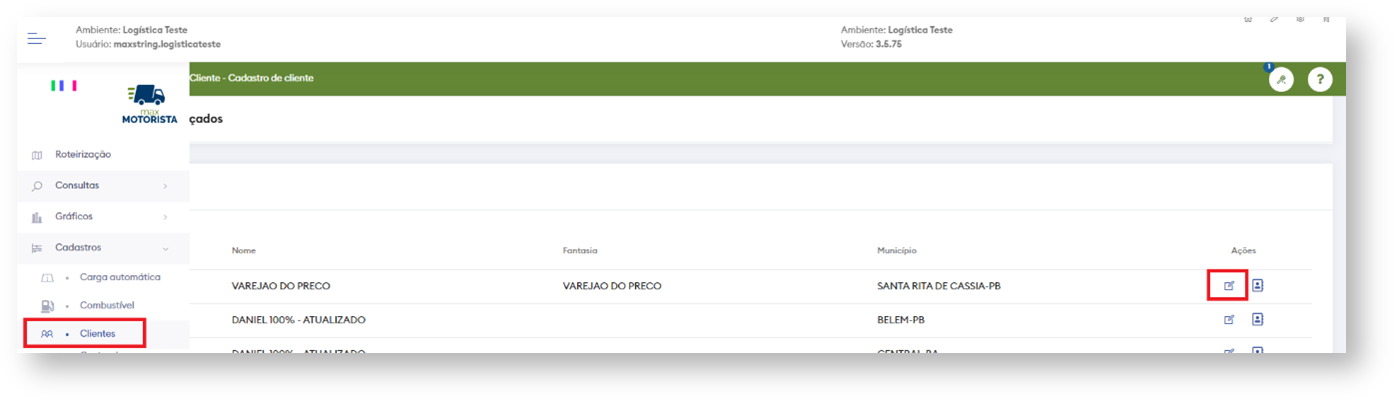This screenshot has height=401, width=1394.
Task: Click the Consultas magnifier icon
Action: click(x=37, y=185)
